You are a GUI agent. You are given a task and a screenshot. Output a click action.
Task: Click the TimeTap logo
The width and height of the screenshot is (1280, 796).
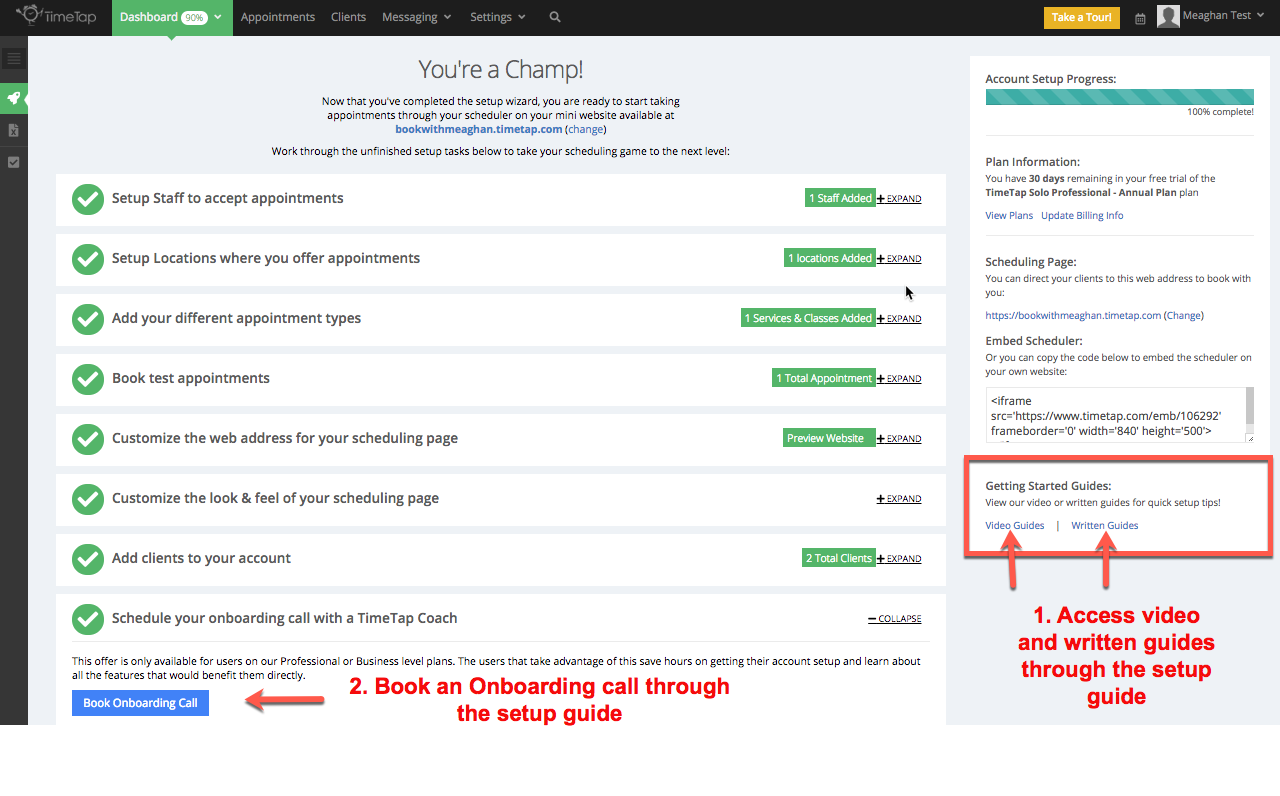pyautogui.click(x=56, y=16)
